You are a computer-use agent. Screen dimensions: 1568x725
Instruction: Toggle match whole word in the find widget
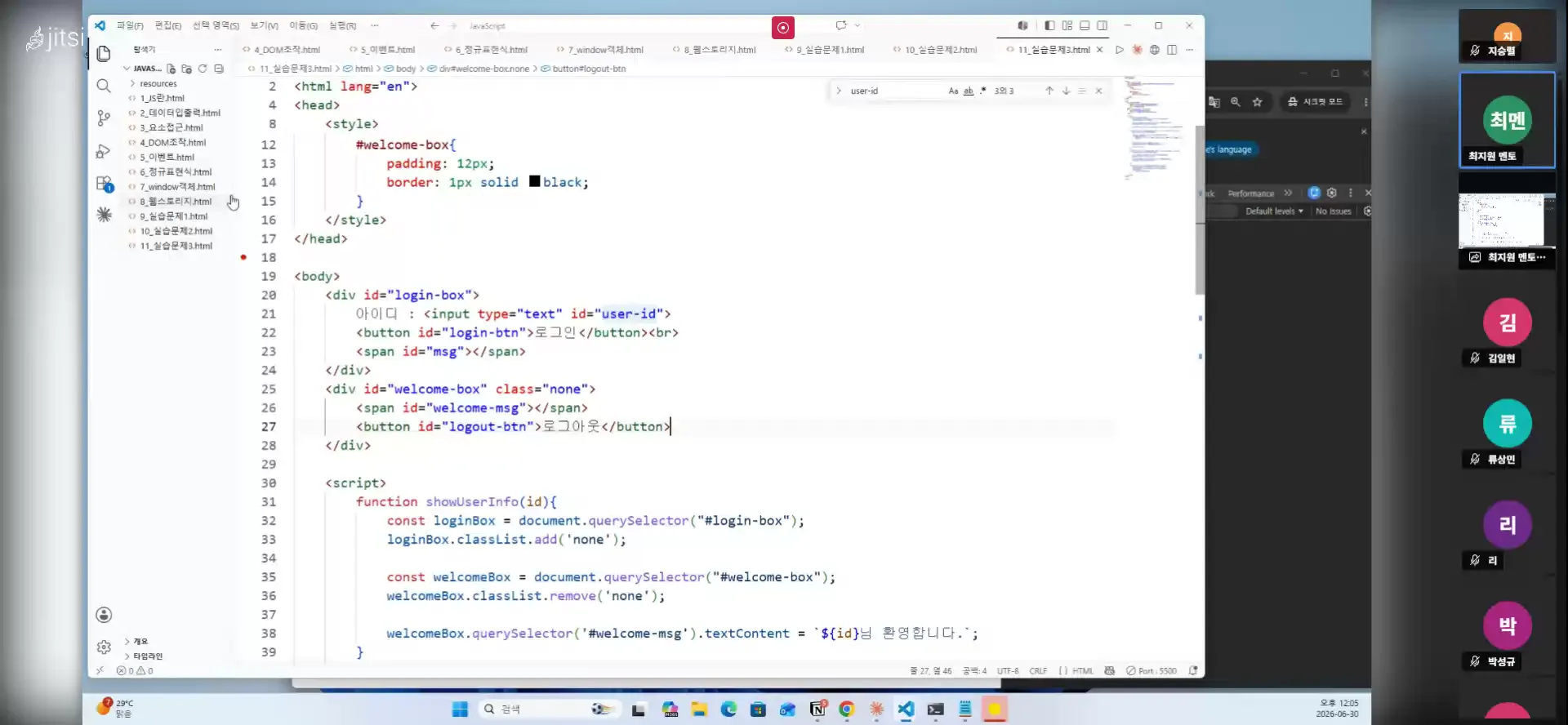(969, 91)
